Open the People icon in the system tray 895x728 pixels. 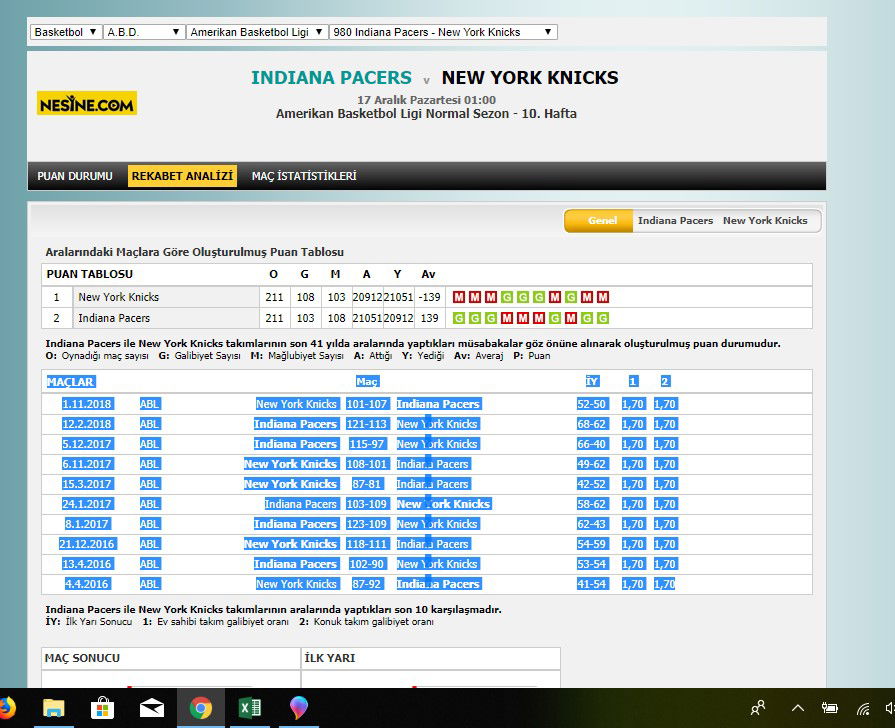pos(758,709)
